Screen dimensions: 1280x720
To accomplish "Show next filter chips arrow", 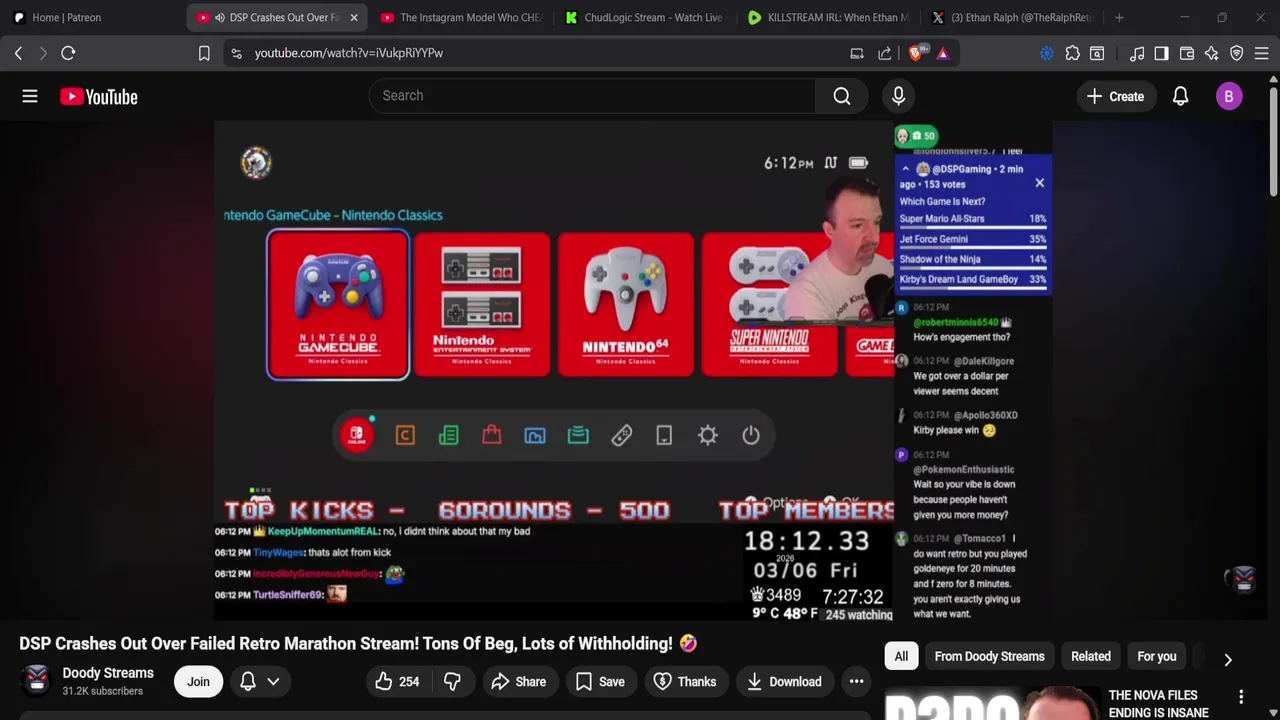I will (1228, 659).
